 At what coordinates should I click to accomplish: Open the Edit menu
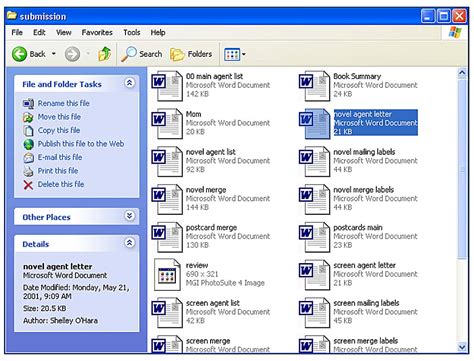coord(39,32)
